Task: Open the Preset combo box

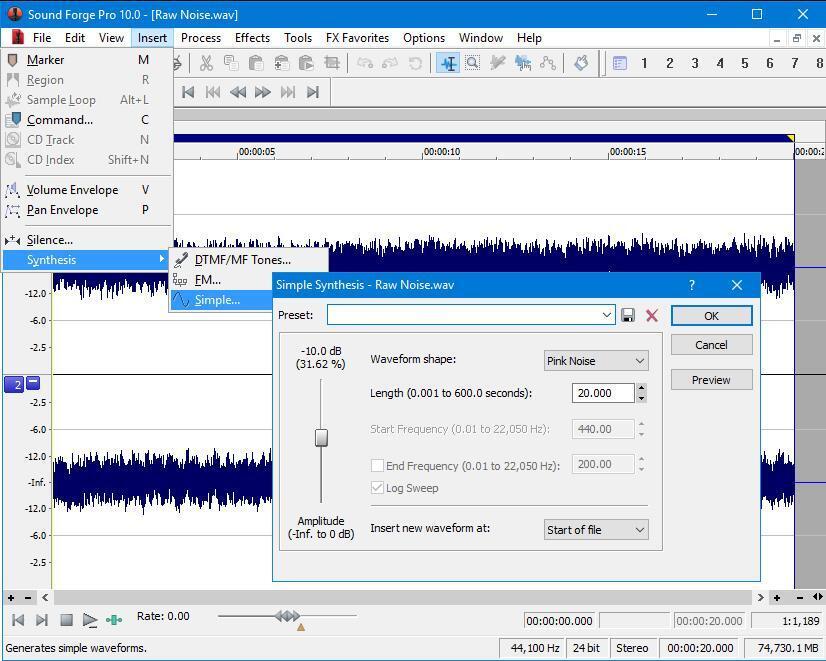Action: click(x=470, y=315)
